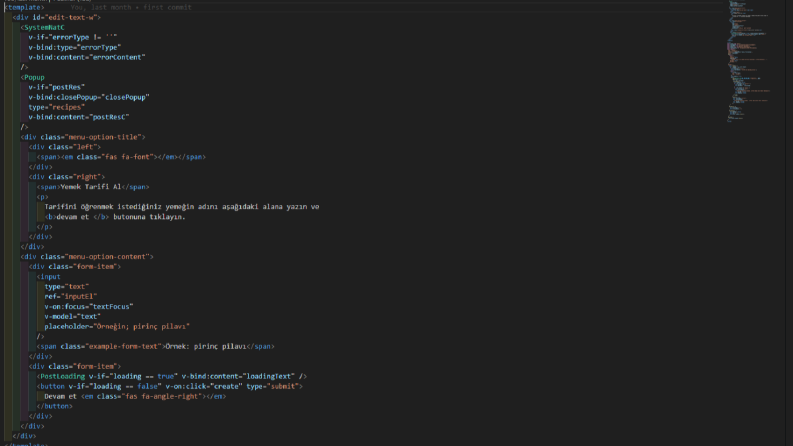Click the v-if="errorType != ''" line

click(x=73, y=37)
